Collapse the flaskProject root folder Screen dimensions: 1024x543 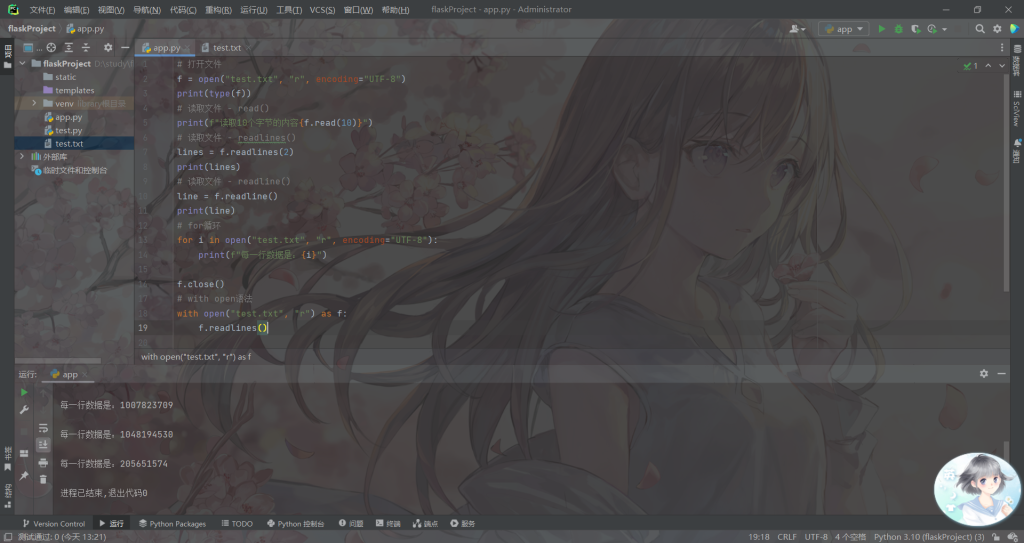(x=22, y=63)
